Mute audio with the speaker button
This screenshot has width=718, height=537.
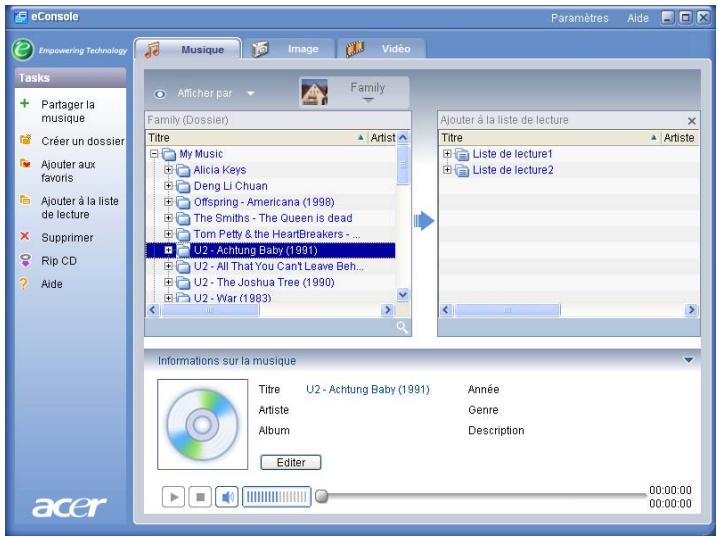(x=227, y=497)
